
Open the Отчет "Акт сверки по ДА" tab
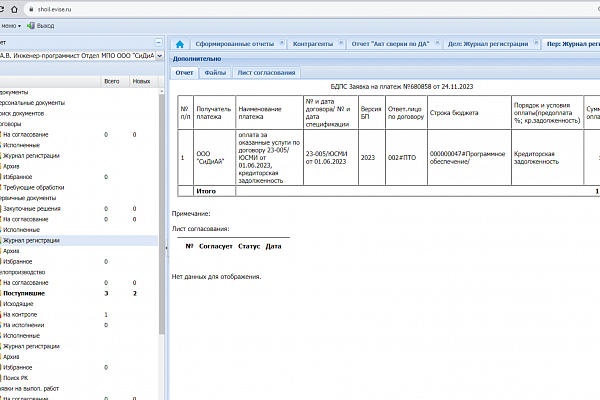[x=390, y=44]
